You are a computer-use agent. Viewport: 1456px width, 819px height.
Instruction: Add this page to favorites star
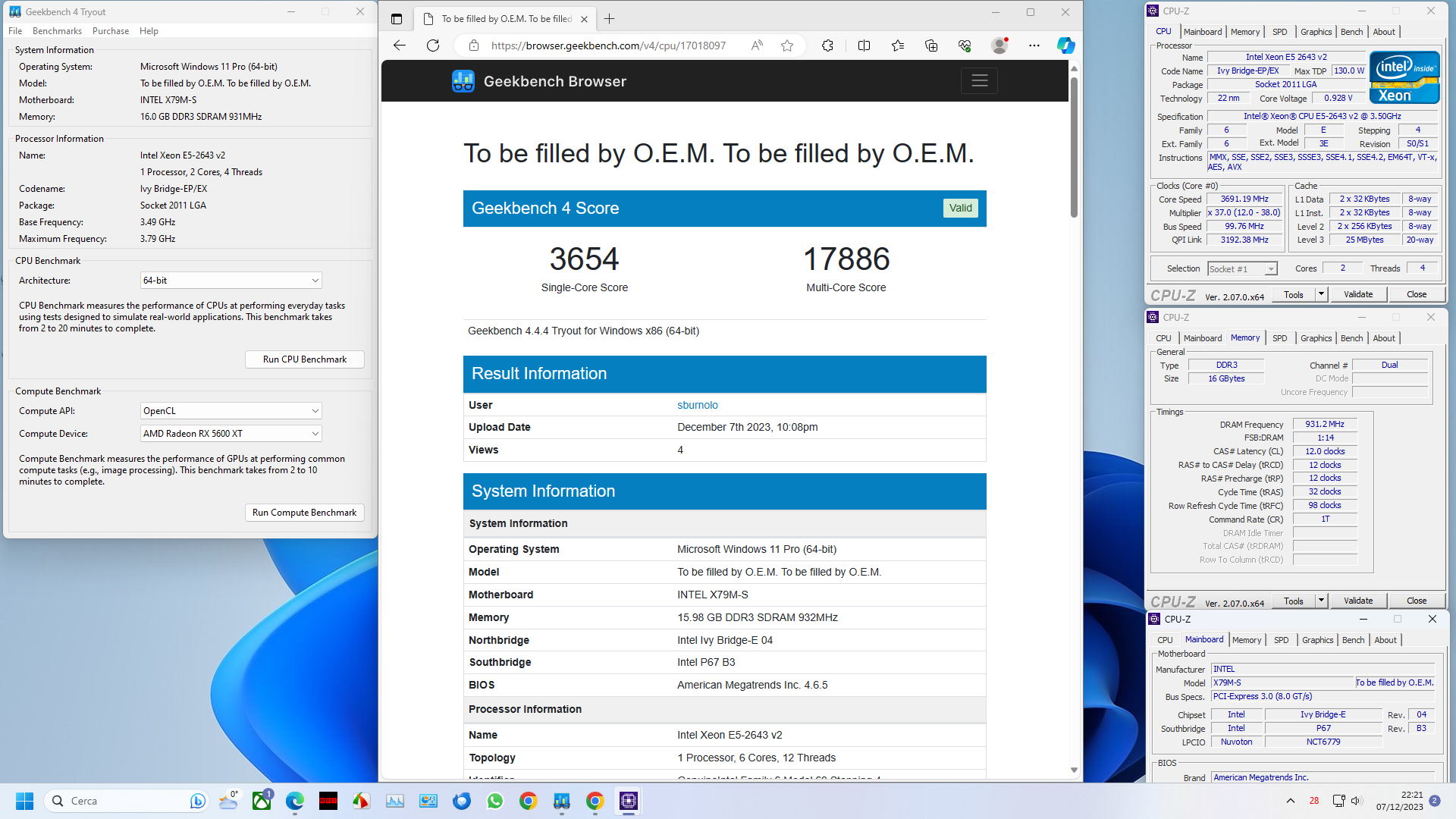coord(787,45)
